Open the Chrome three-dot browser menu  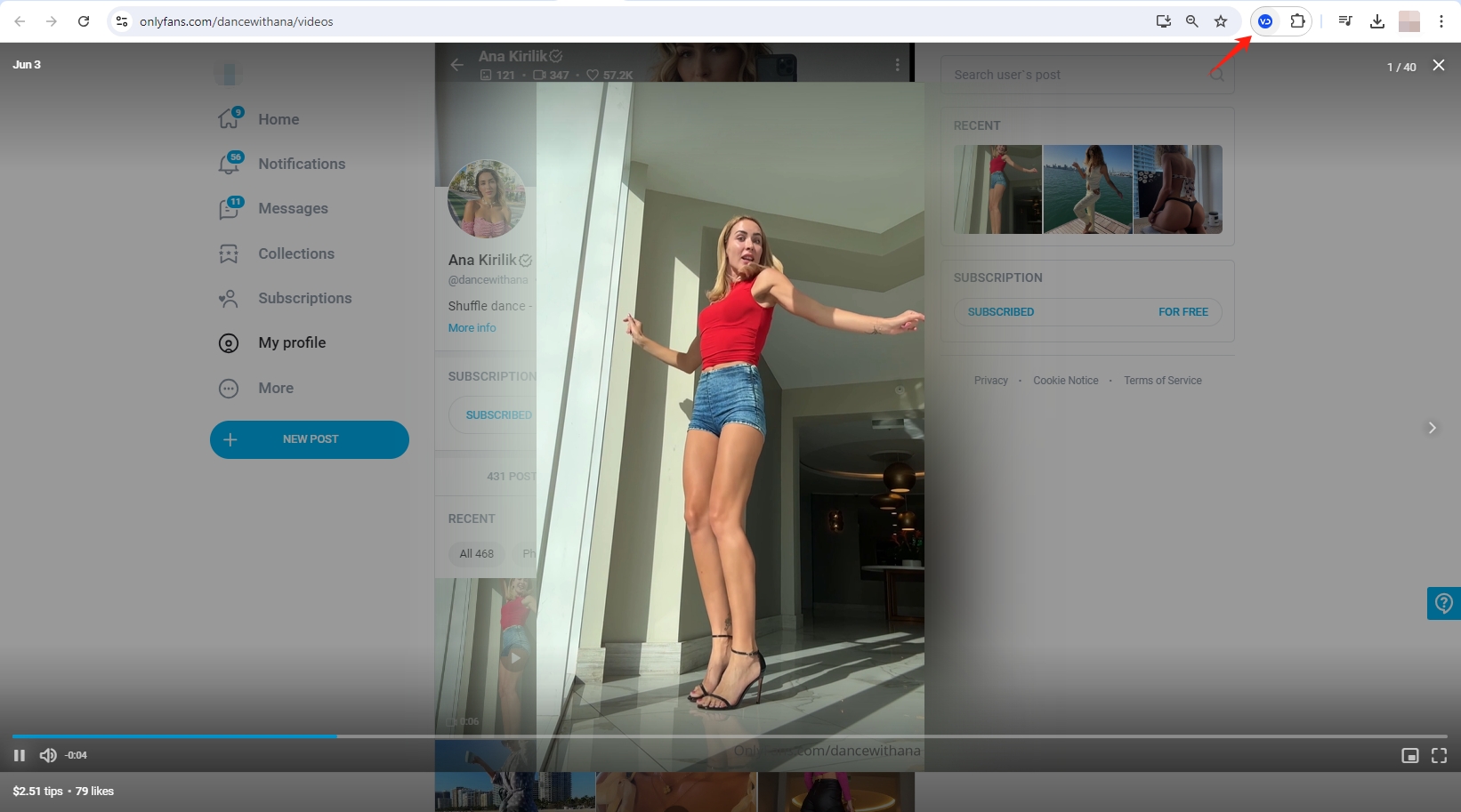[x=1441, y=20]
